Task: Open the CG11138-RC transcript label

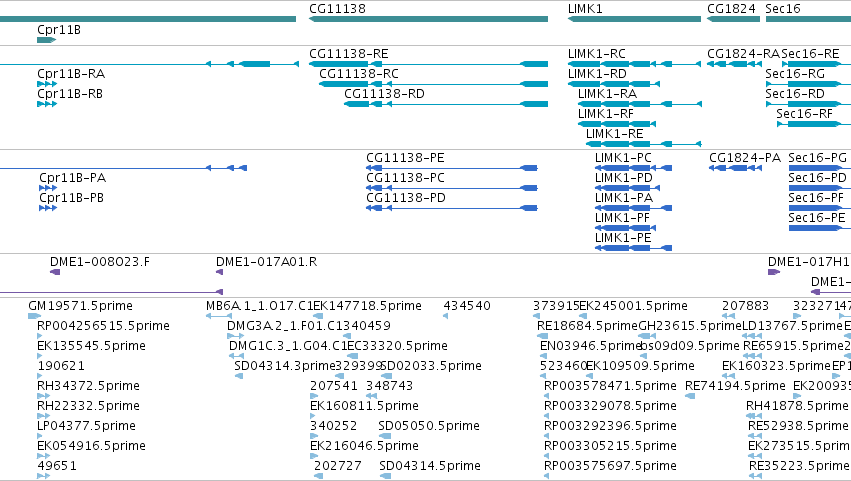Action: pyautogui.click(x=359, y=74)
